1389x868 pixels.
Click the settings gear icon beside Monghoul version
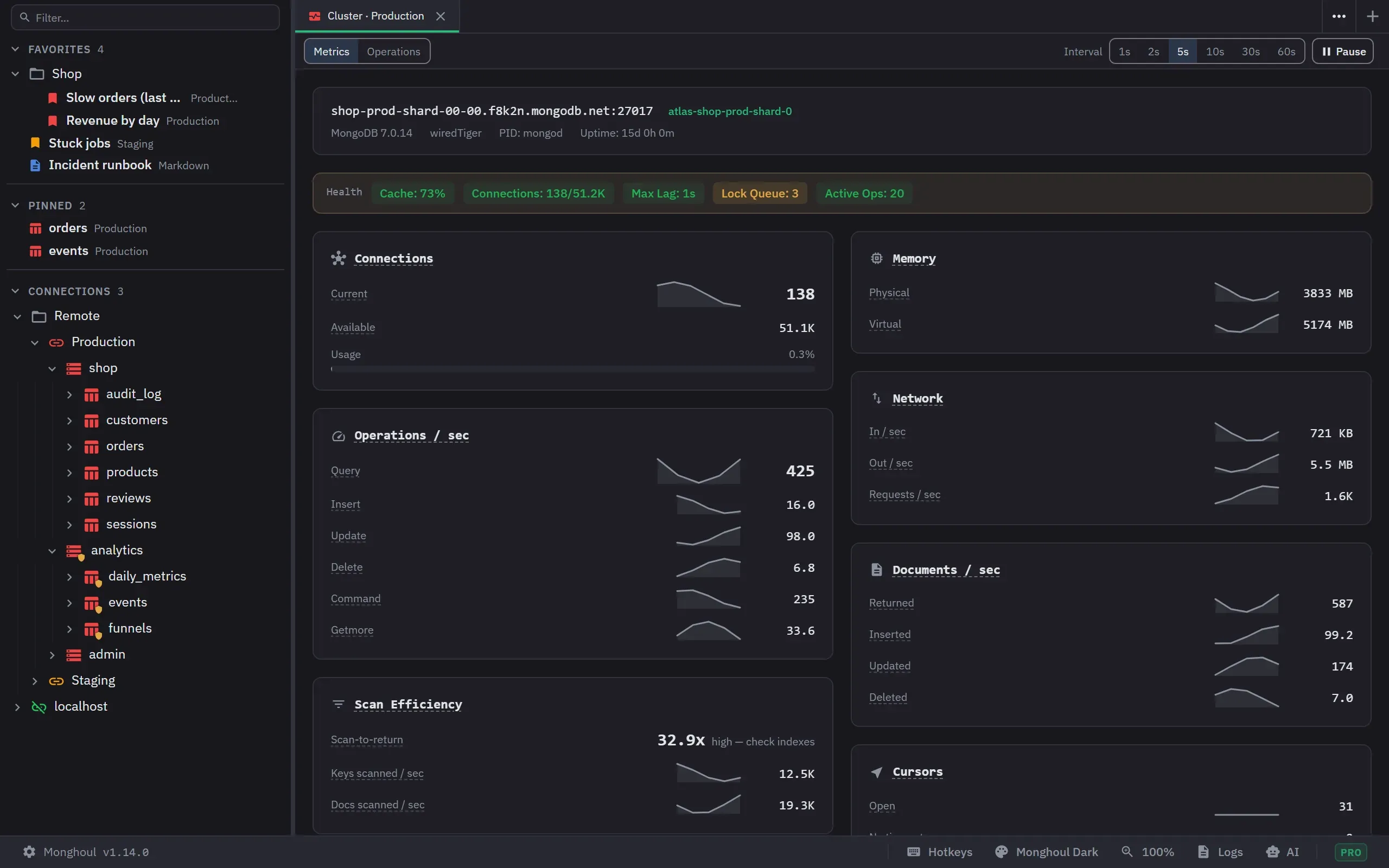[29, 852]
